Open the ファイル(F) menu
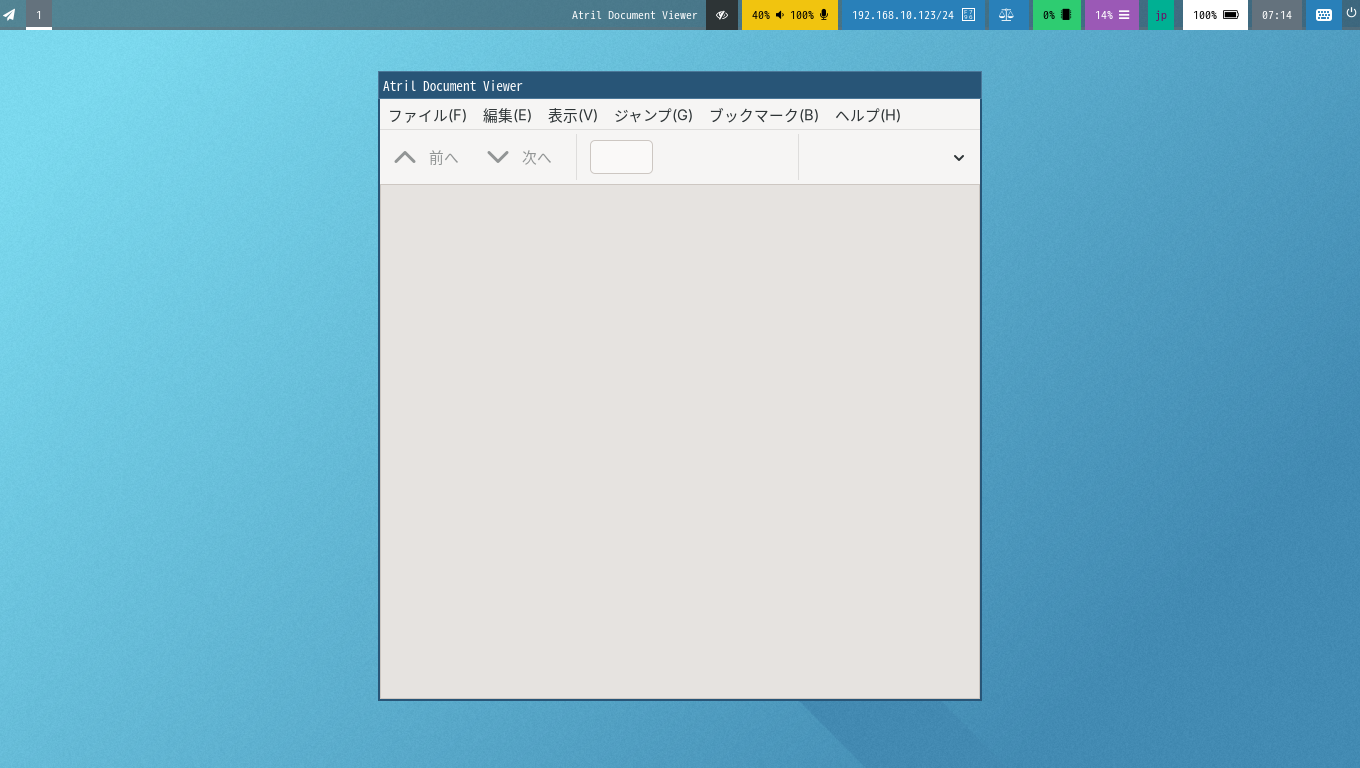The width and height of the screenshot is (1360, 768). click(427, 115)
